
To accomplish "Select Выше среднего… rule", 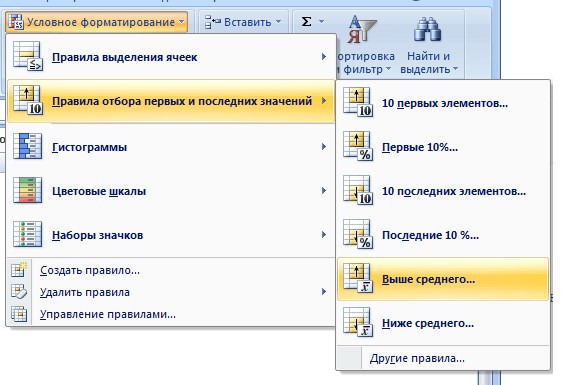I will tap(443, 279).
